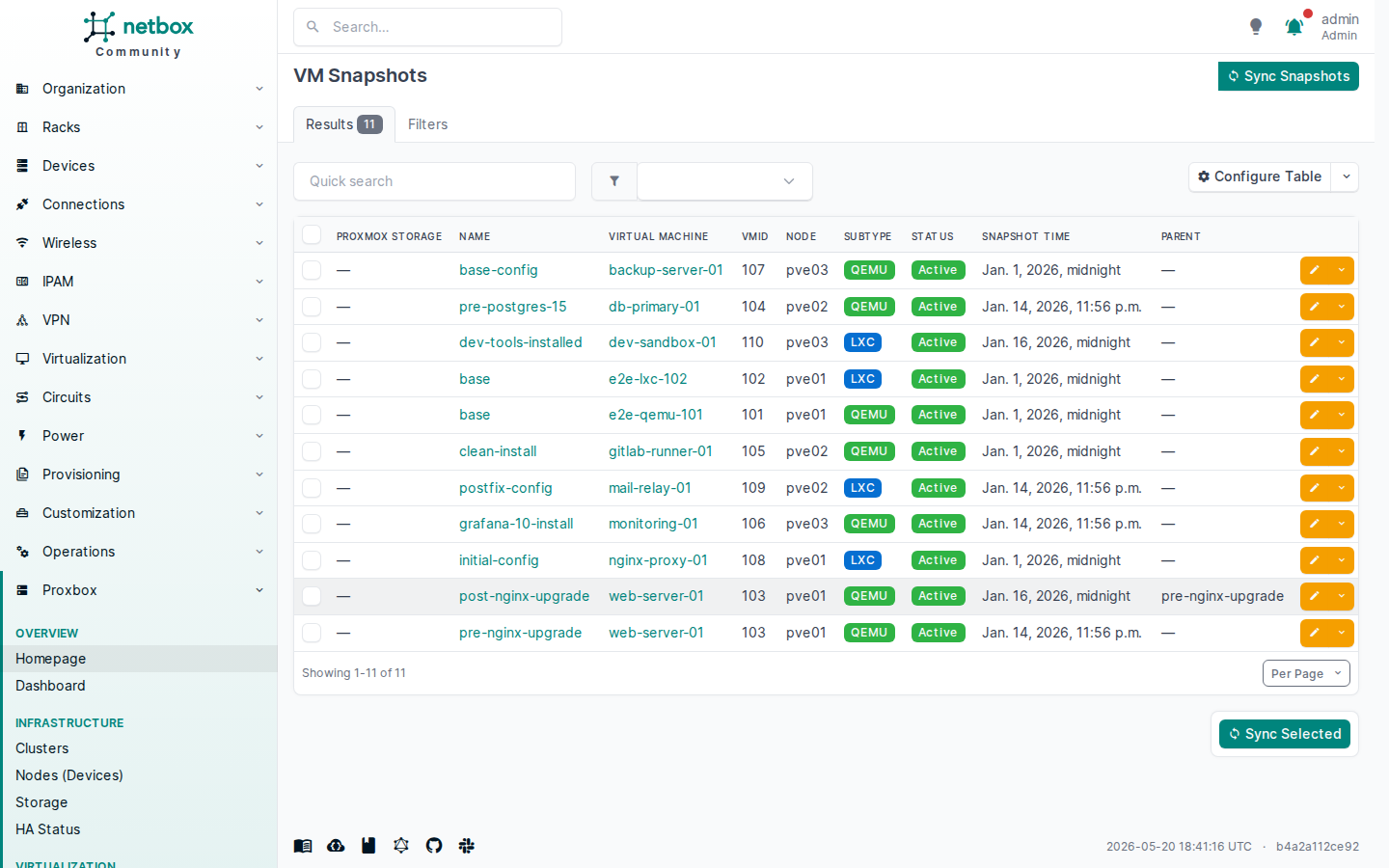
Task: Click the lightbulb theme toggle icon
Action: pos(1256,27)
